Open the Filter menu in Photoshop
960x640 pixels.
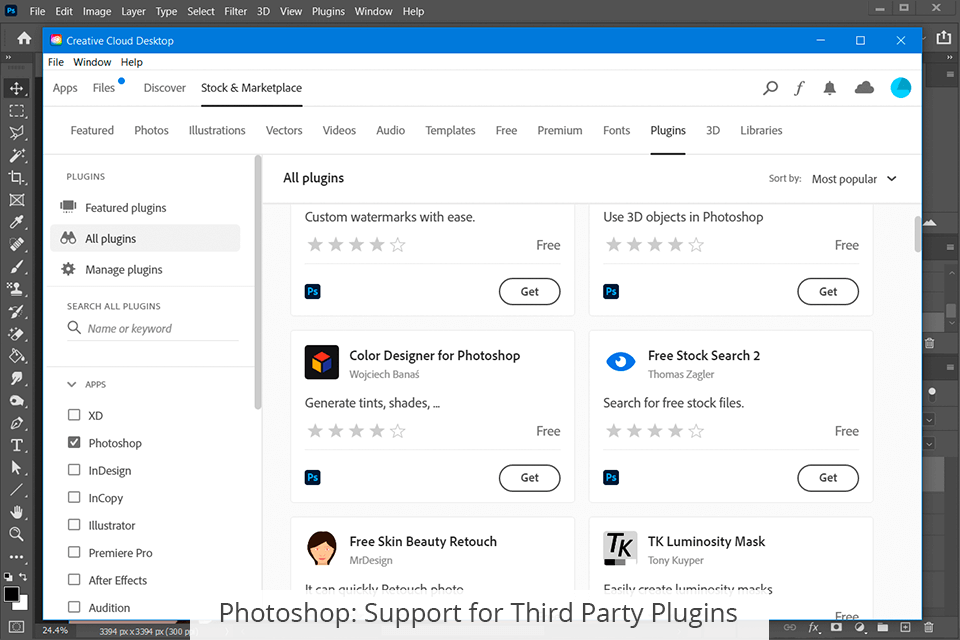point(236,11)
